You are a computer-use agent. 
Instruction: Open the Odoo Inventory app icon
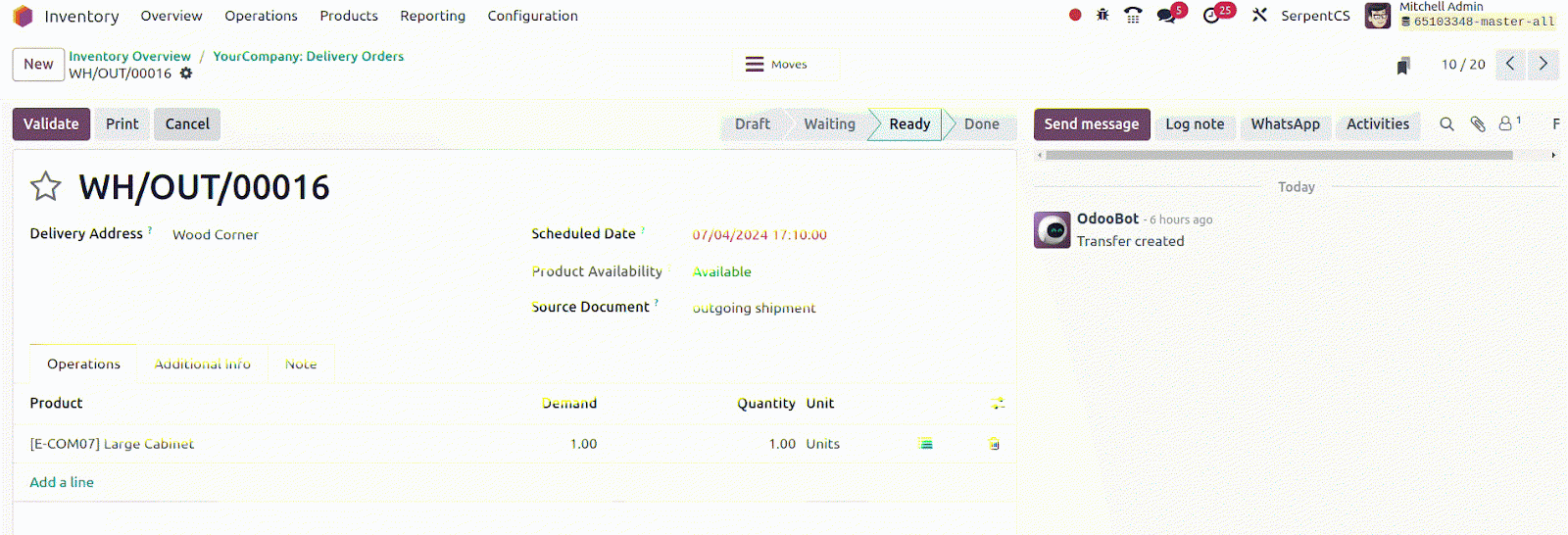[x=23, y=16]
